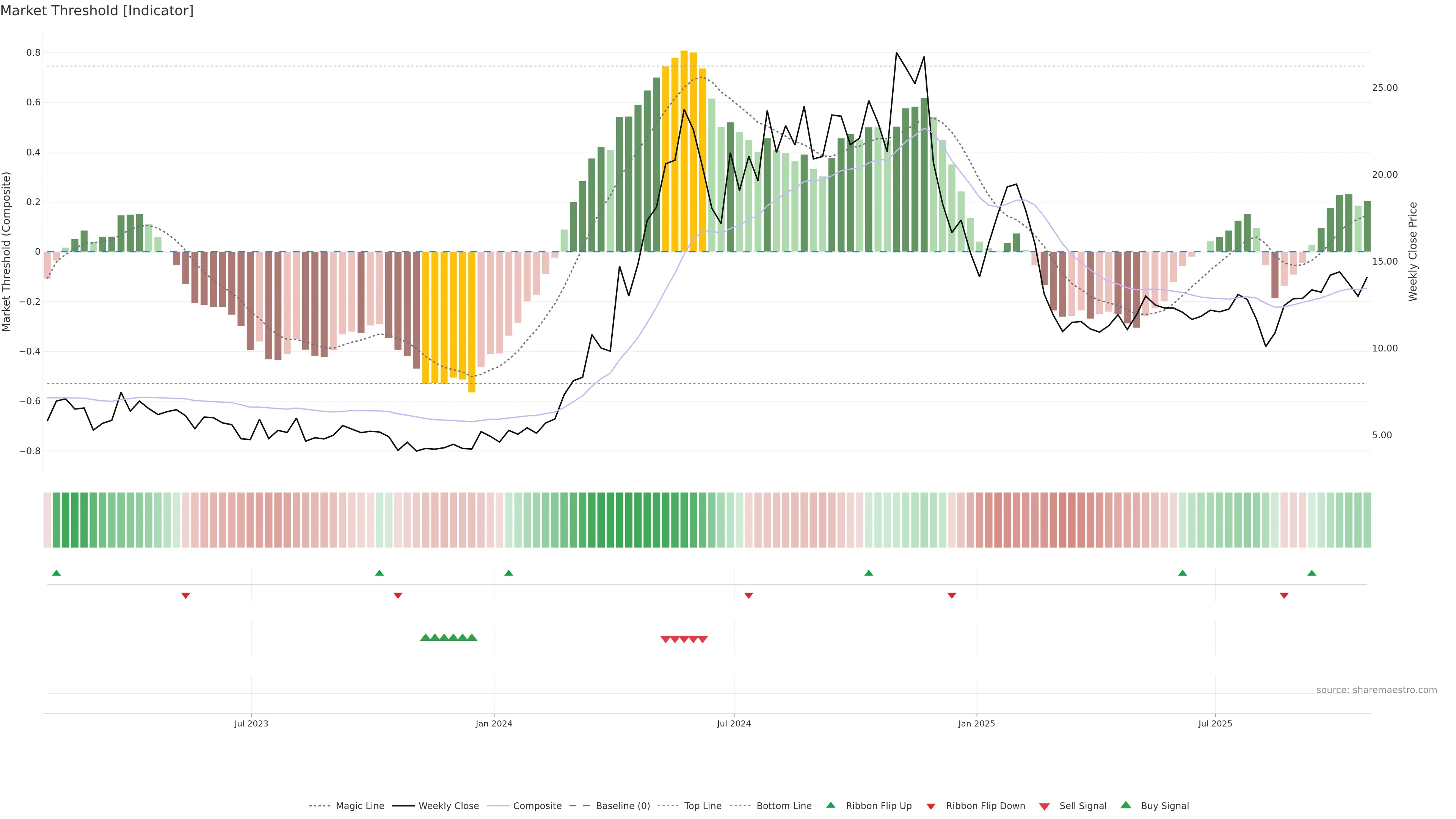The image size is (1456, 819).
Task: Click the Jul 2025 x-axis label
Action: click(1214, 723)
